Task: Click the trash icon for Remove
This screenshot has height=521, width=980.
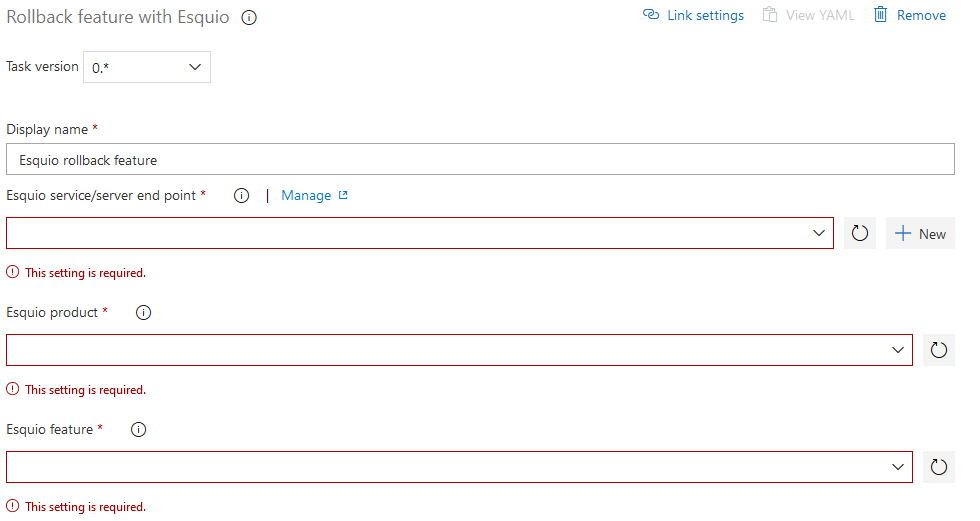Action: pyautogui.click(x=880, y=15)
